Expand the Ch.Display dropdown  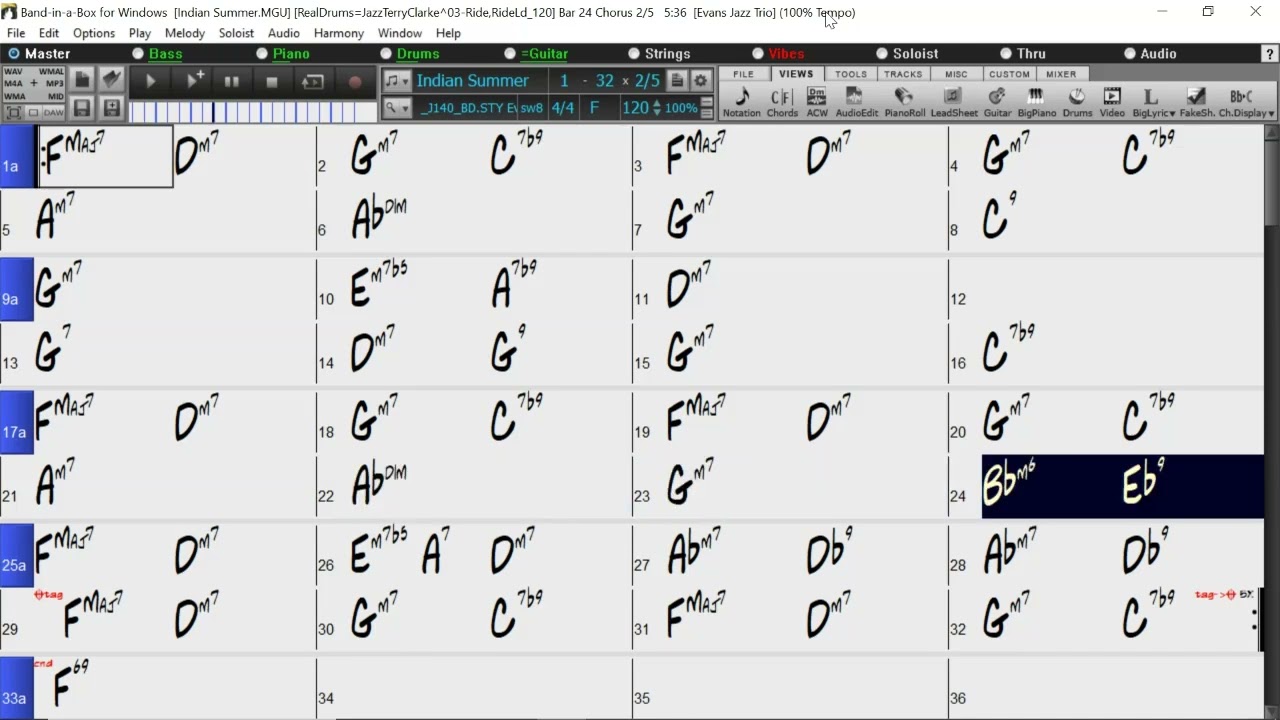1271,114
